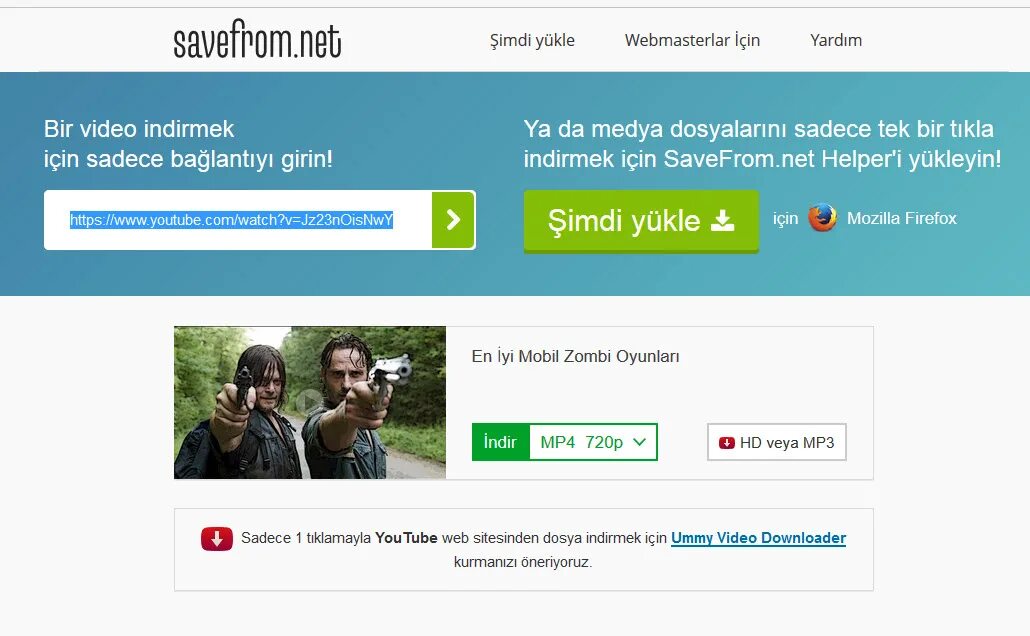This screenshot has height=636, width=1030.
Task: Open the Şimdi yükle menu item
Action: 532,41
